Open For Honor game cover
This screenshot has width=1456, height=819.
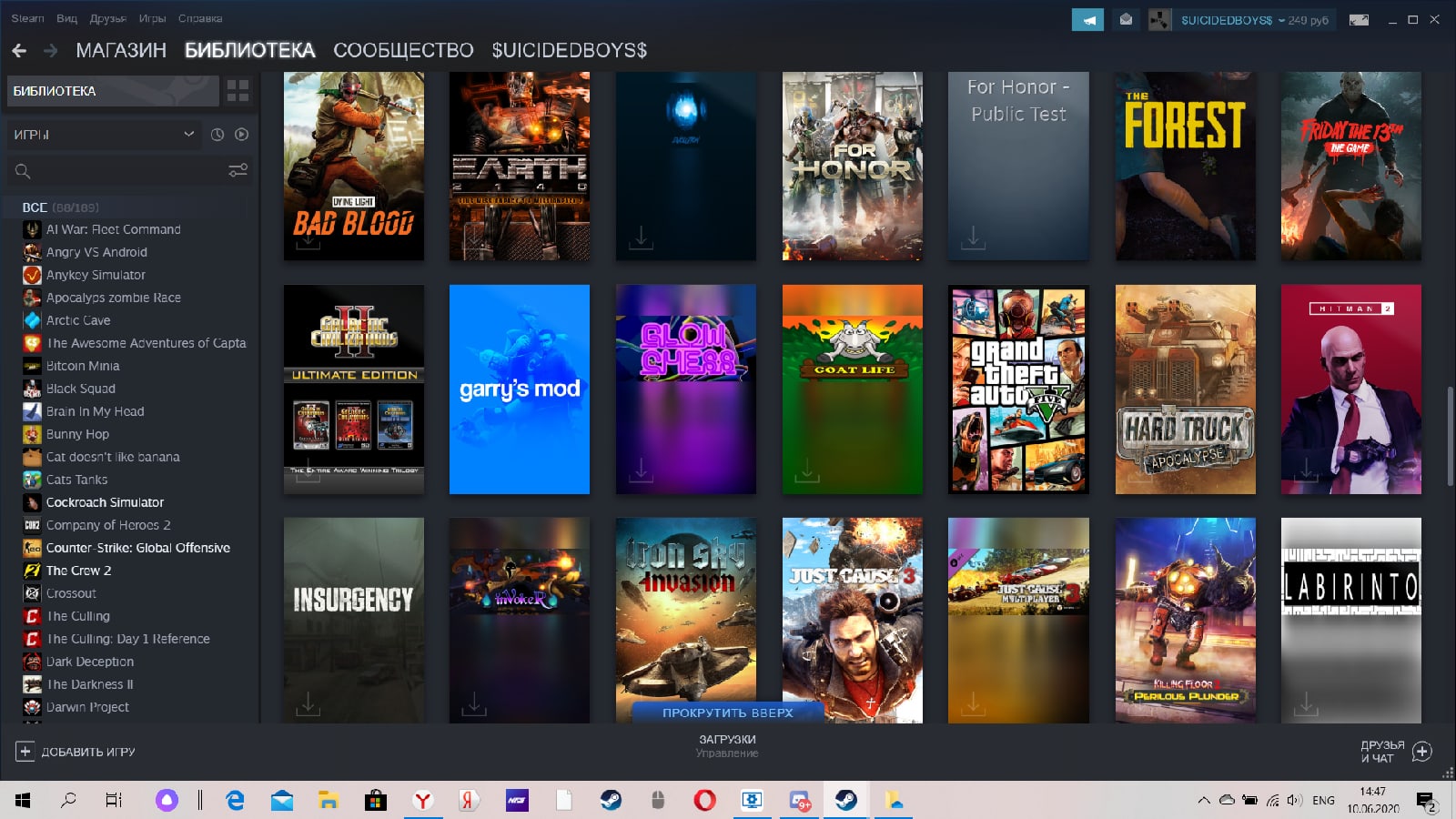[853, 167]
